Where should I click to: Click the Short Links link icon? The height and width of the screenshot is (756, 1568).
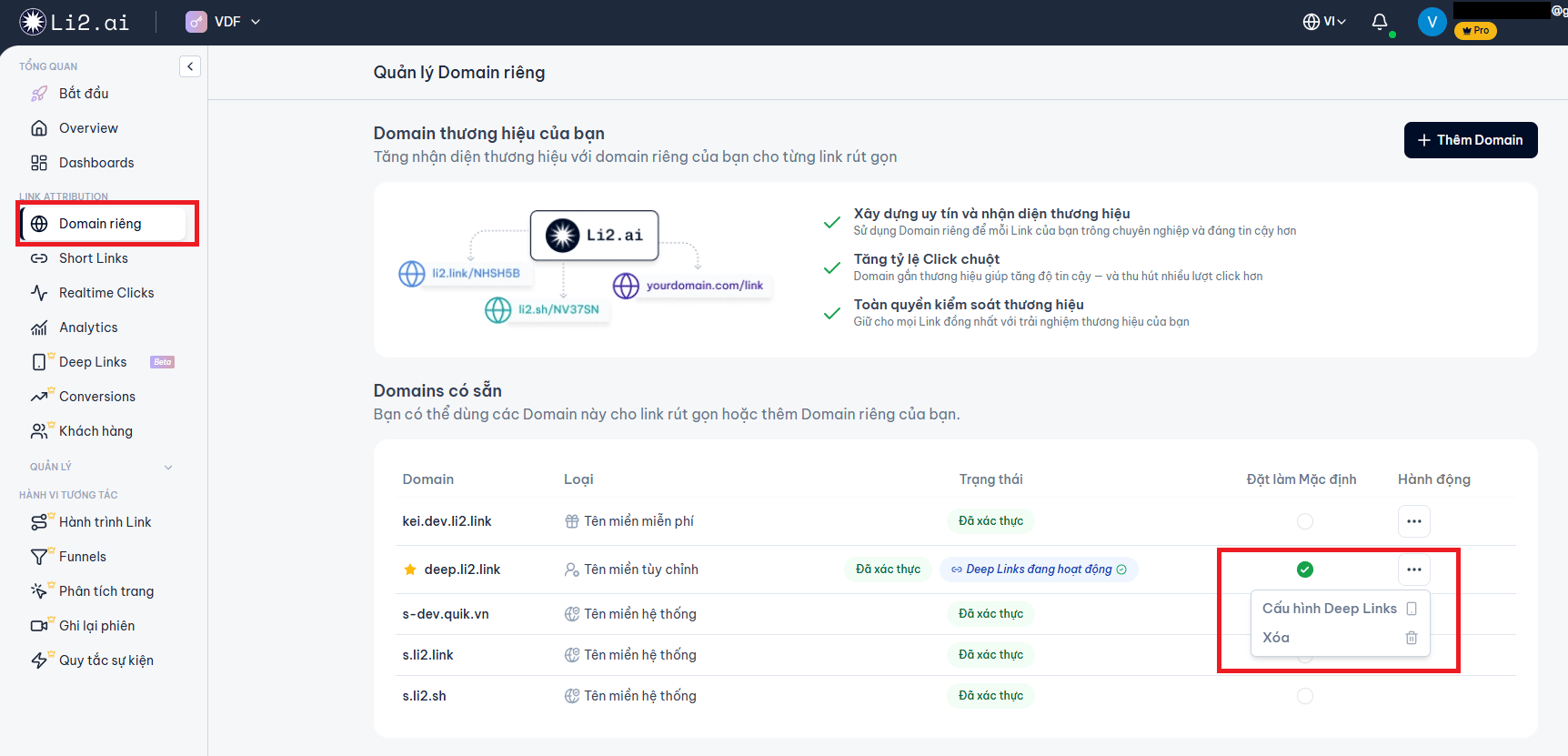(x=39, y=258)
